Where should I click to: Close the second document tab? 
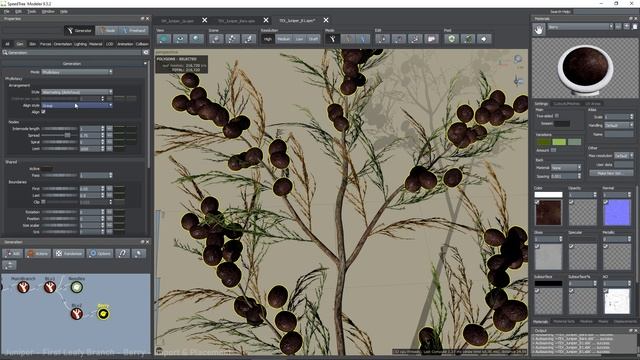pos(266,20)
